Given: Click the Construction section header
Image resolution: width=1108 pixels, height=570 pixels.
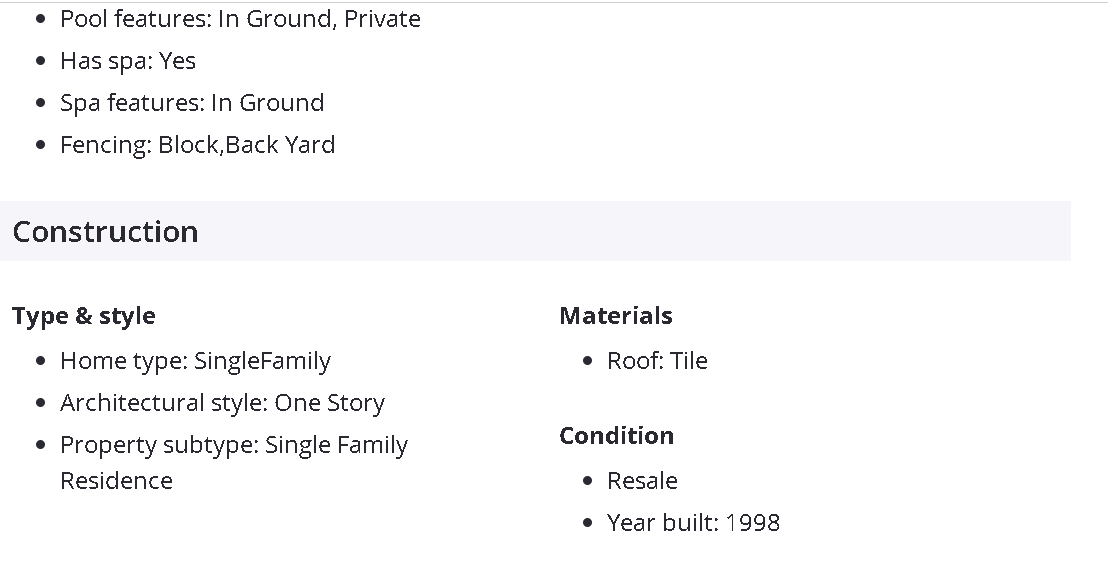Looking at the screenshot, I should [x=105, y=232].
